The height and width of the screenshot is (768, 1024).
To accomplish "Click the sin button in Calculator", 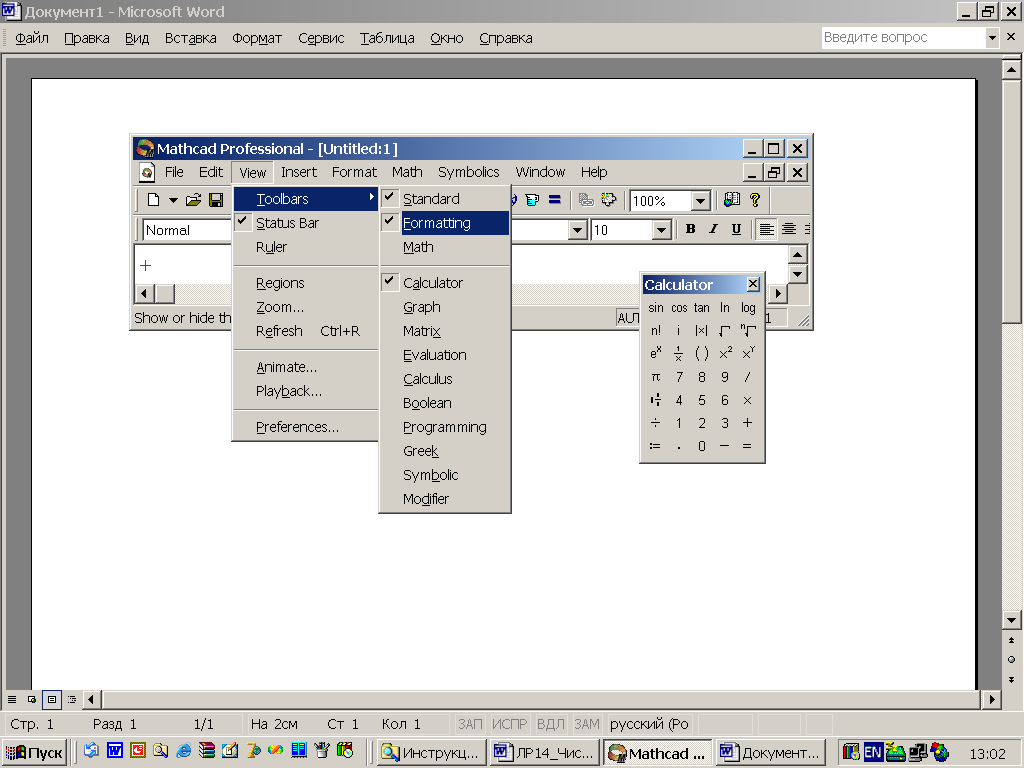I will coord(656,308).
